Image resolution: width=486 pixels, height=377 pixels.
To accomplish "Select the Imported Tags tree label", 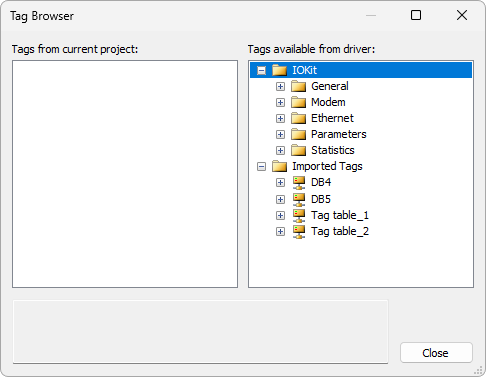I will (327, 166).
